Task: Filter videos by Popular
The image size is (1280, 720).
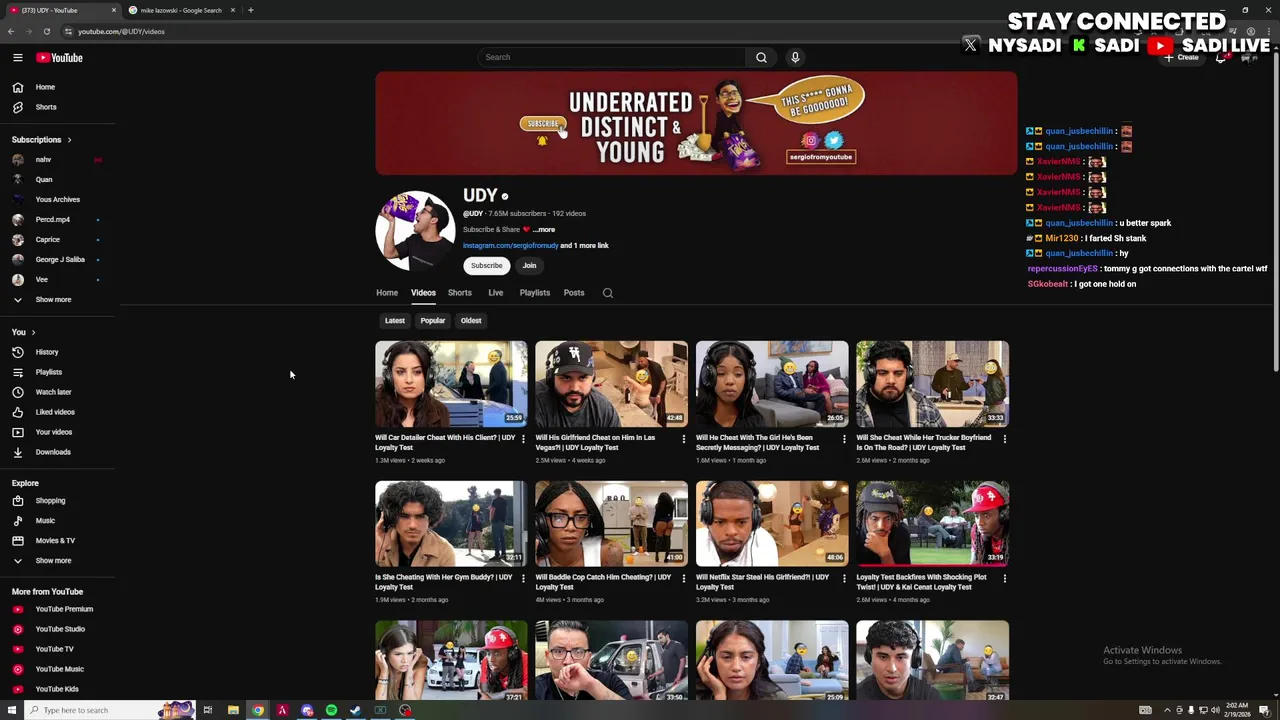Action: pos(432,321)
